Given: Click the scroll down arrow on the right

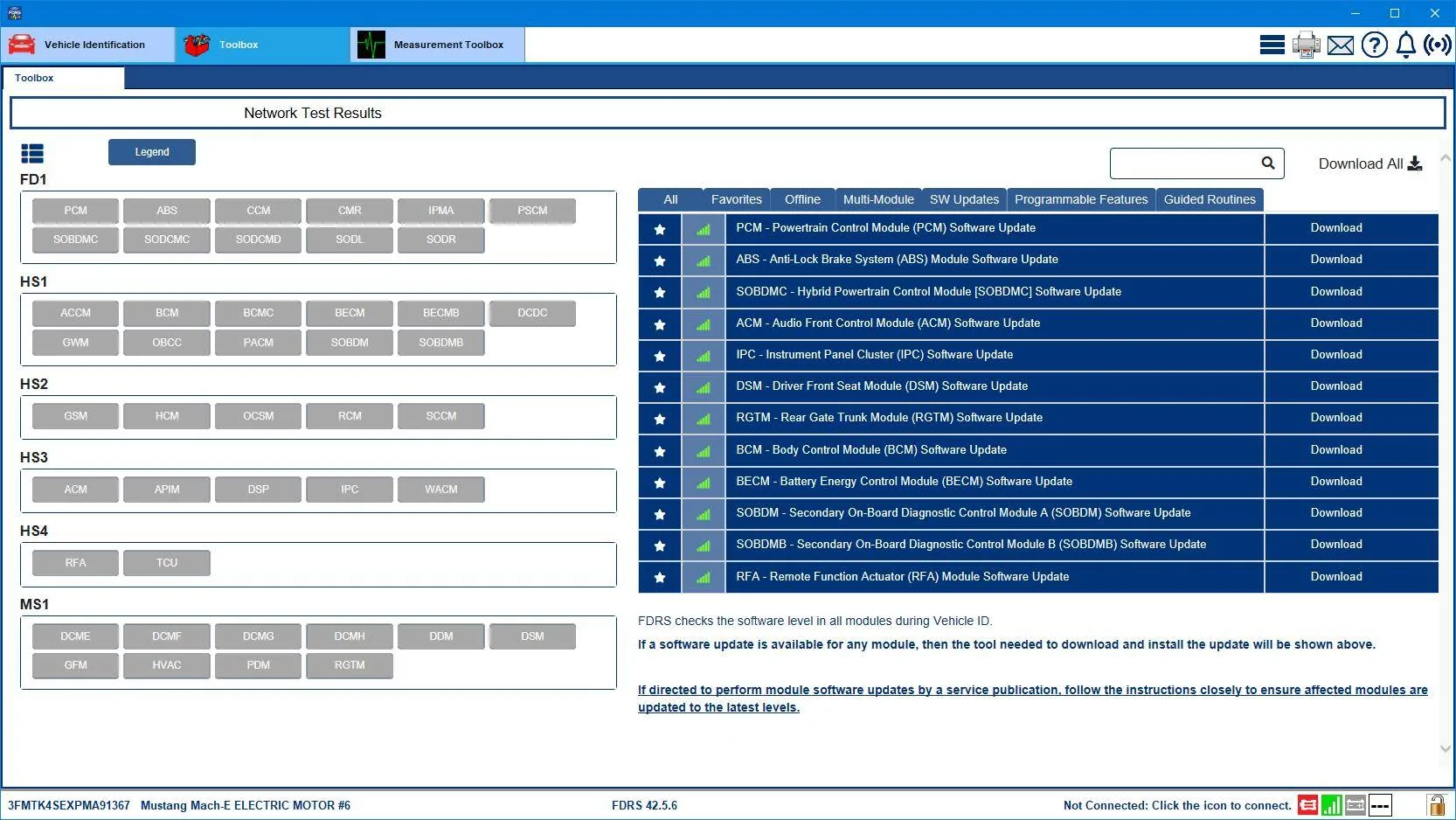Looking at the screenshot, I should [1446, 748].
